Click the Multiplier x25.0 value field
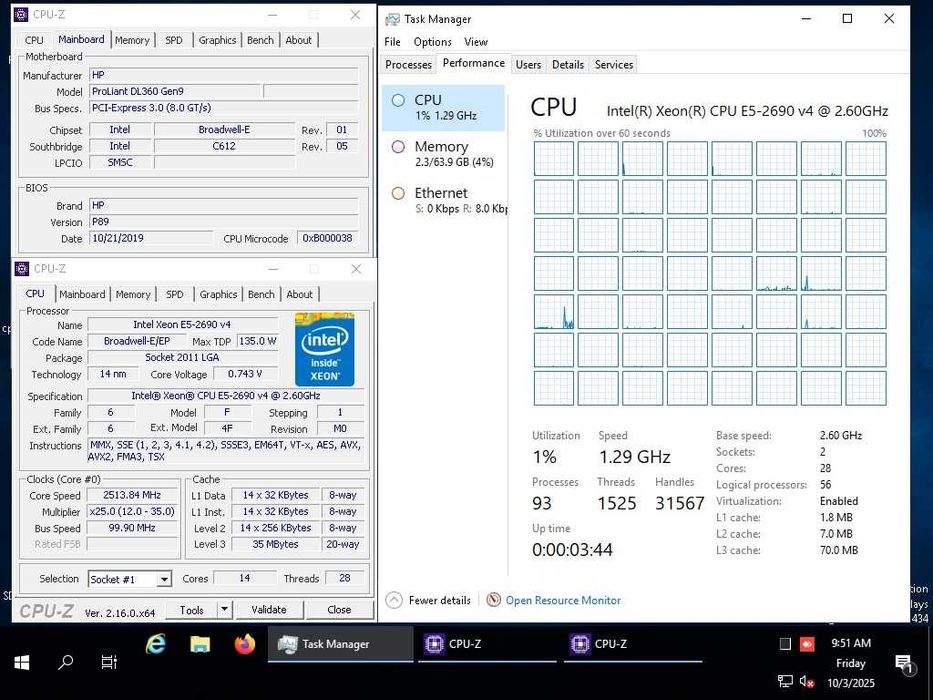The height and width of the screenshot is (700, 933). [132, 512]
